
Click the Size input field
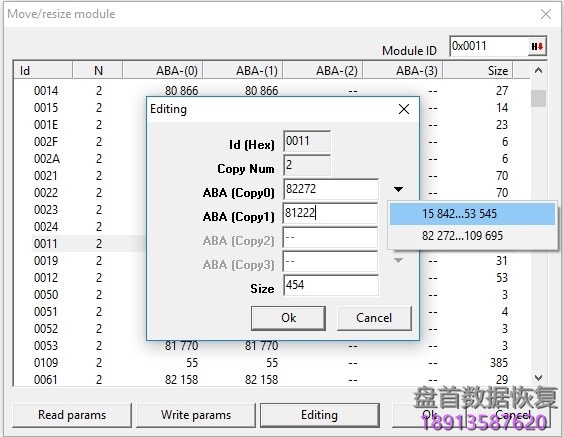331,285
